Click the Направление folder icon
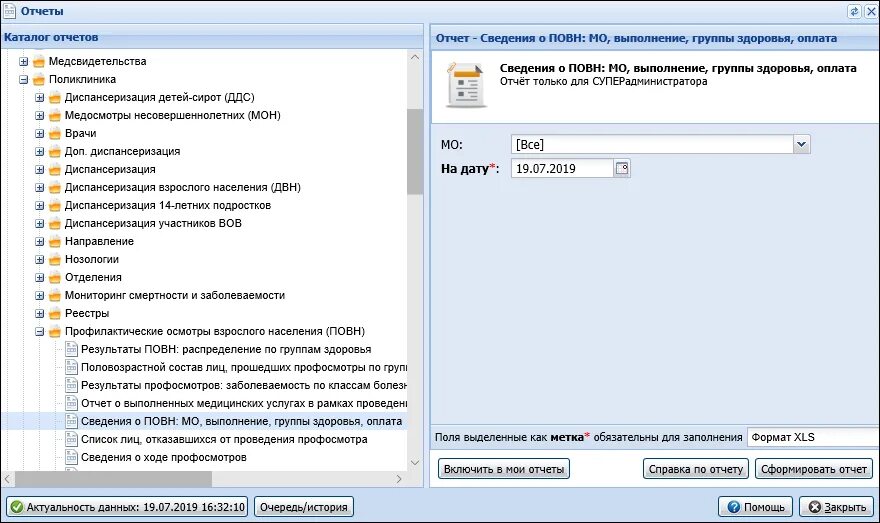Image resolution: width=880 pixels, height=523 pixels. pos(54,241)
